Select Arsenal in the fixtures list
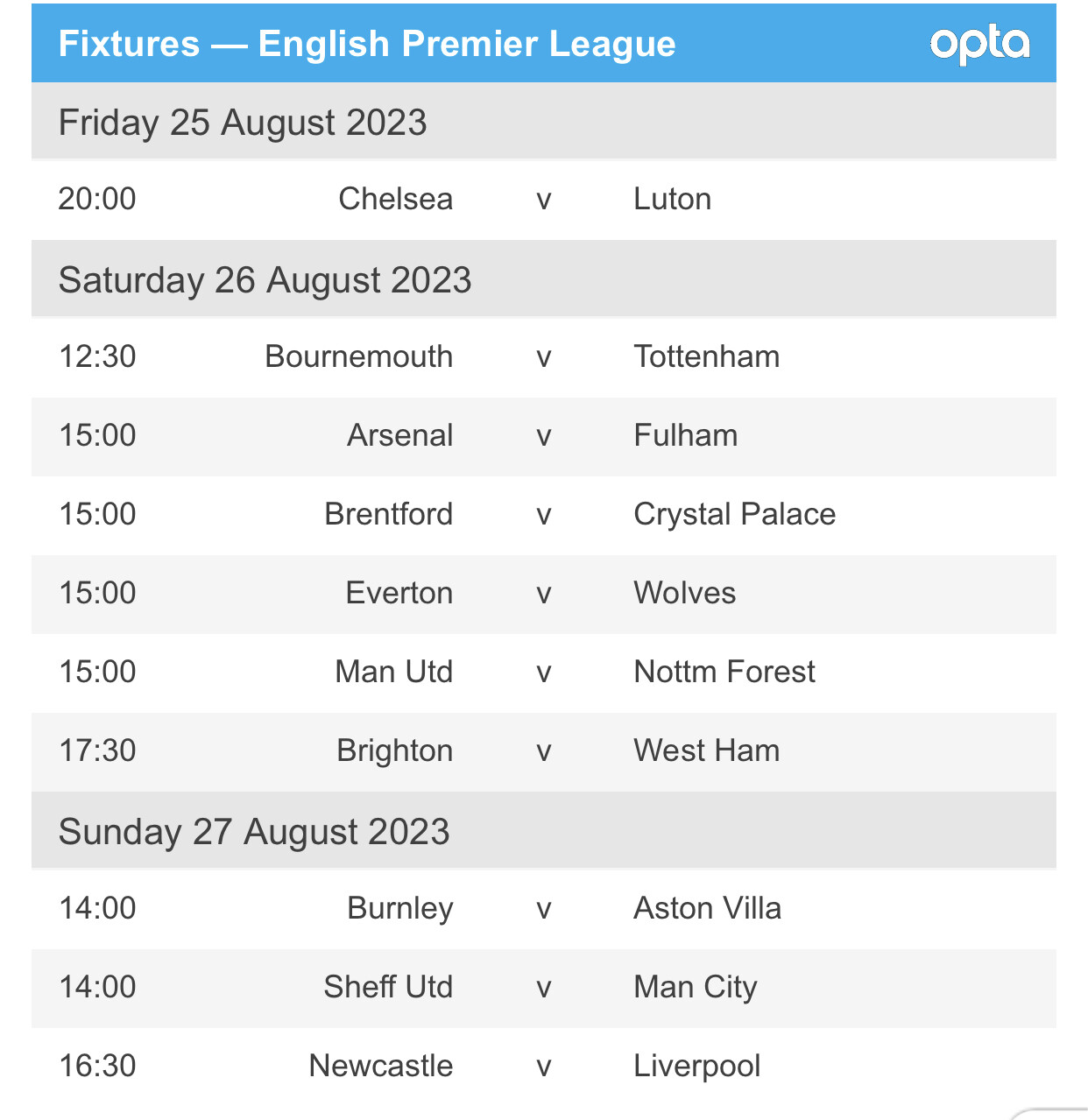 click(399, 435)
